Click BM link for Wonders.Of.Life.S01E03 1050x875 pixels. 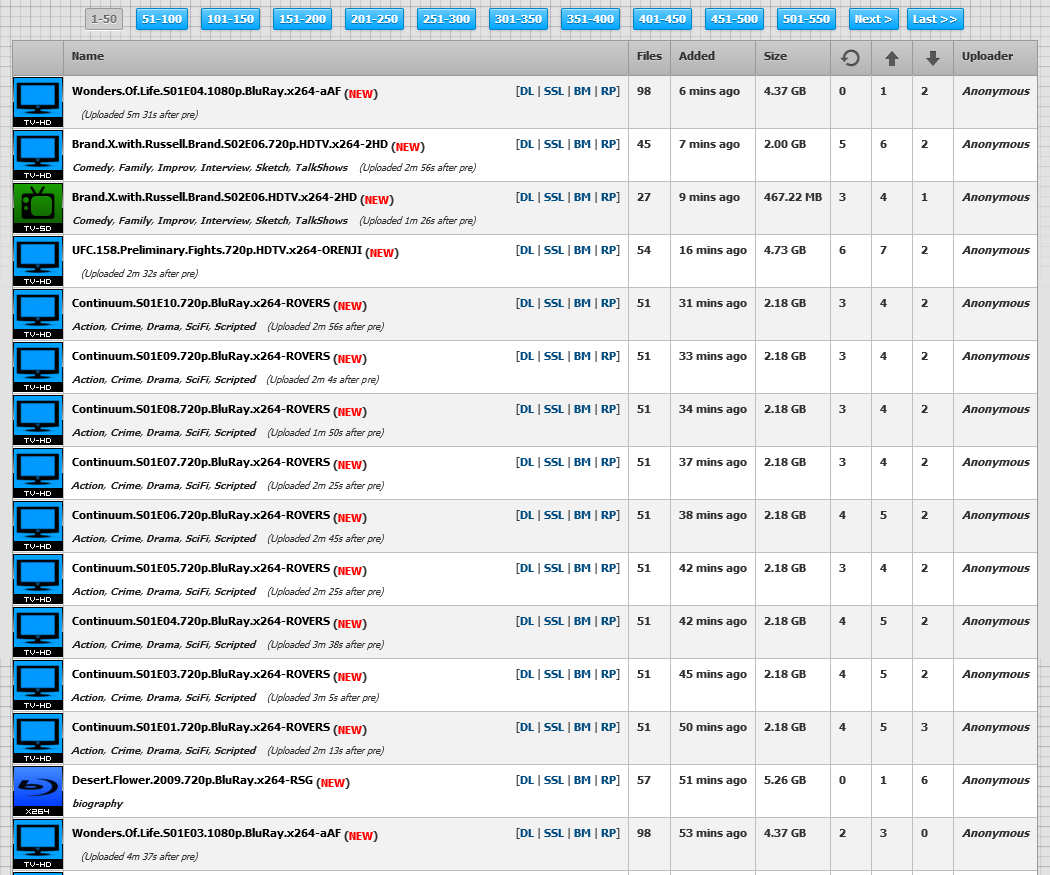click(582, 833)
